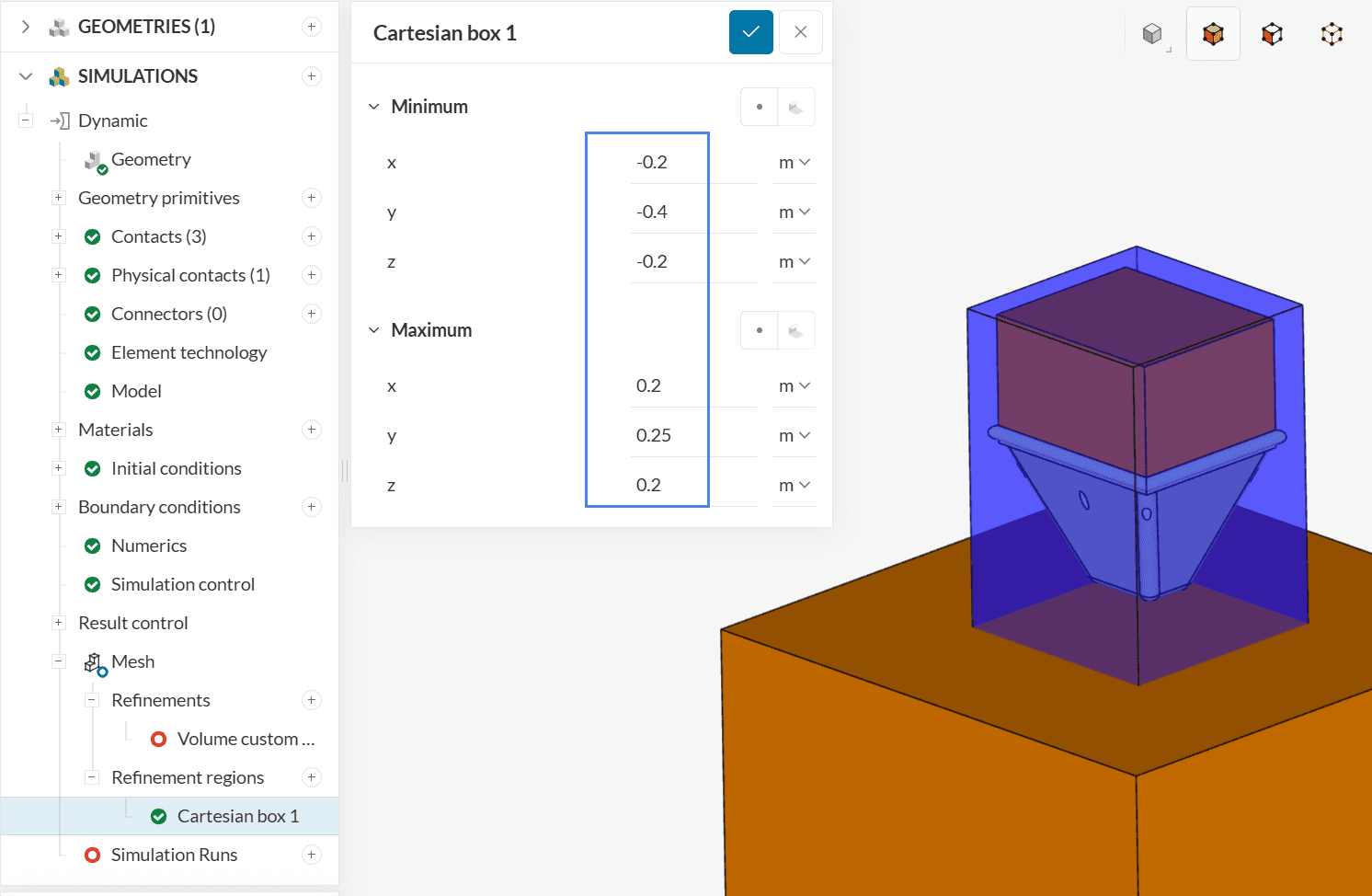Add a new simulation with plus icon

coord(312,76)
